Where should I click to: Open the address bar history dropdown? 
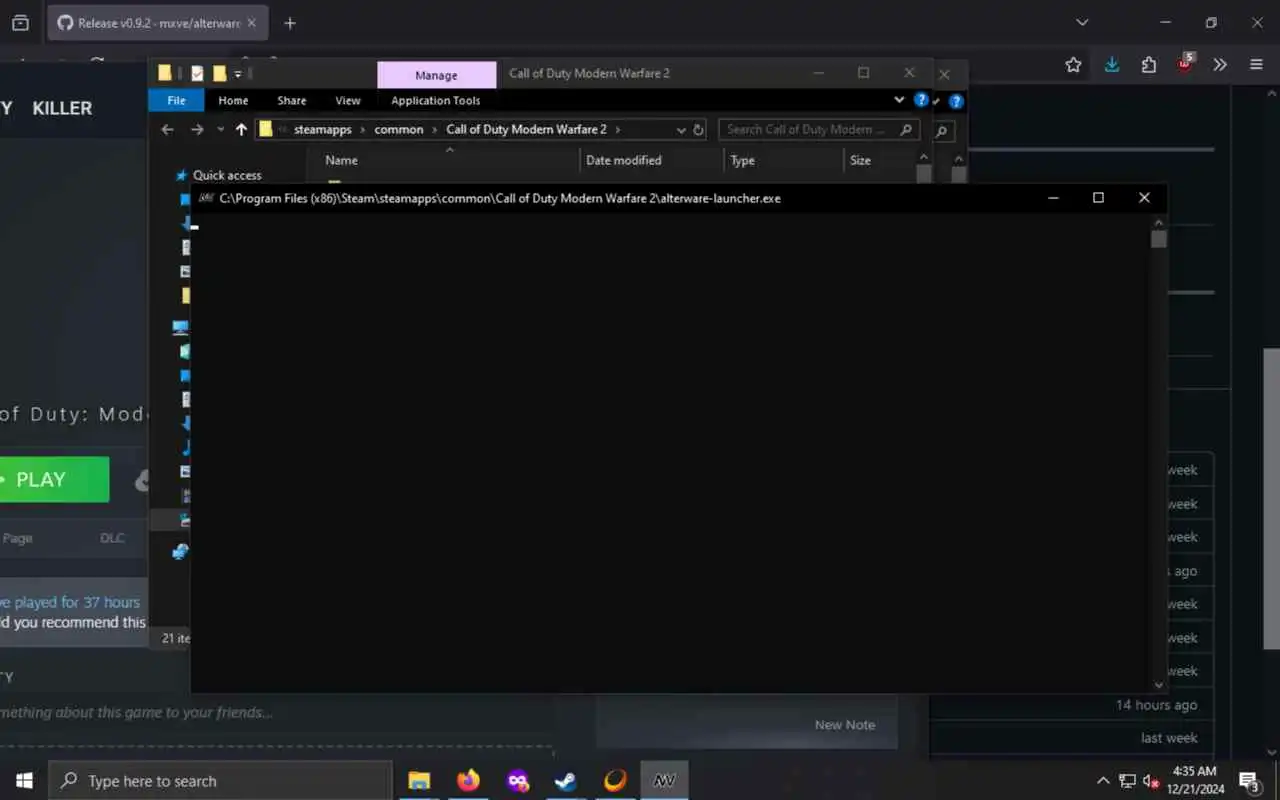point(681,129)
